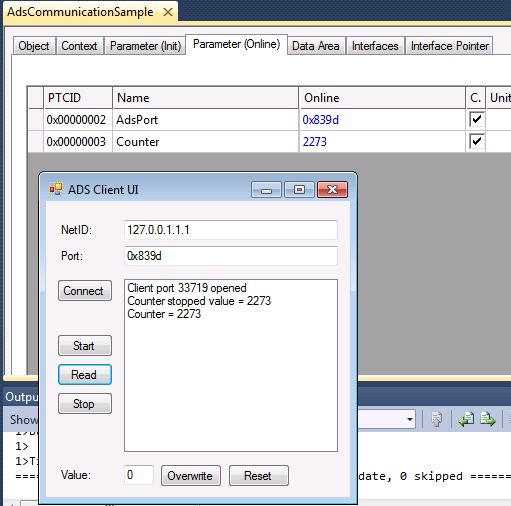Click the Reset button
Viewport: 511px width, 506px height.
pyautogui.click(x=259, y=475)
